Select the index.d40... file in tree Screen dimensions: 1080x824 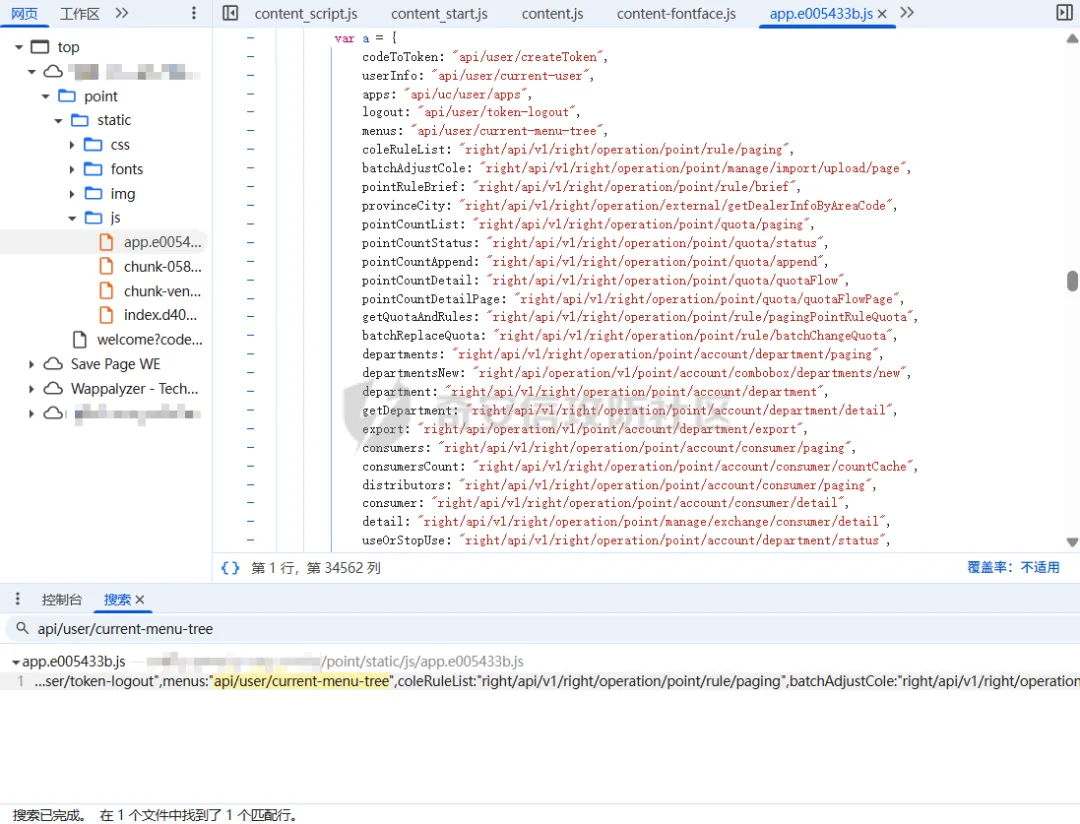[160, 315]
